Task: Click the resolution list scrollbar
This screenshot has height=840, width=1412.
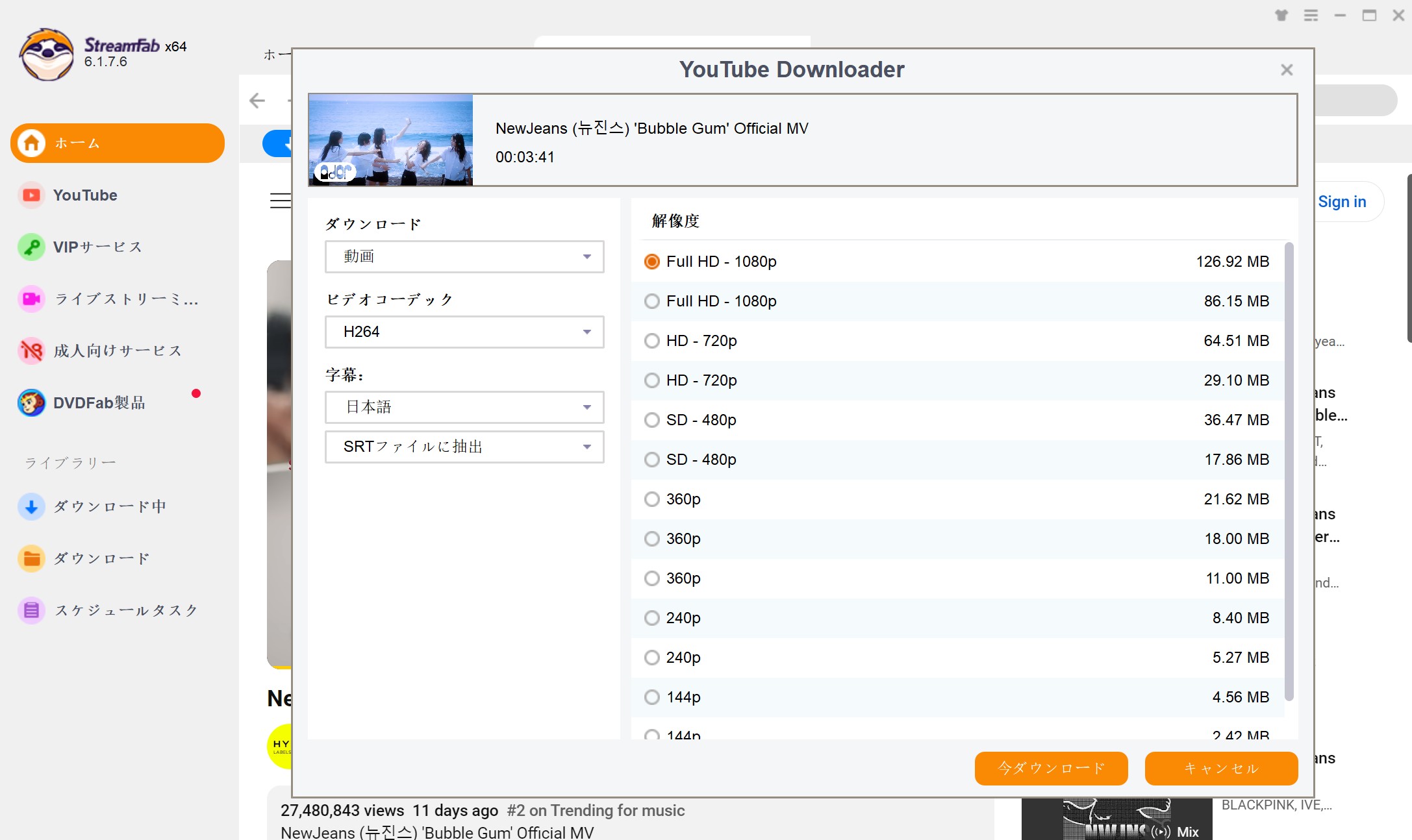Action: click(1289, 471)
